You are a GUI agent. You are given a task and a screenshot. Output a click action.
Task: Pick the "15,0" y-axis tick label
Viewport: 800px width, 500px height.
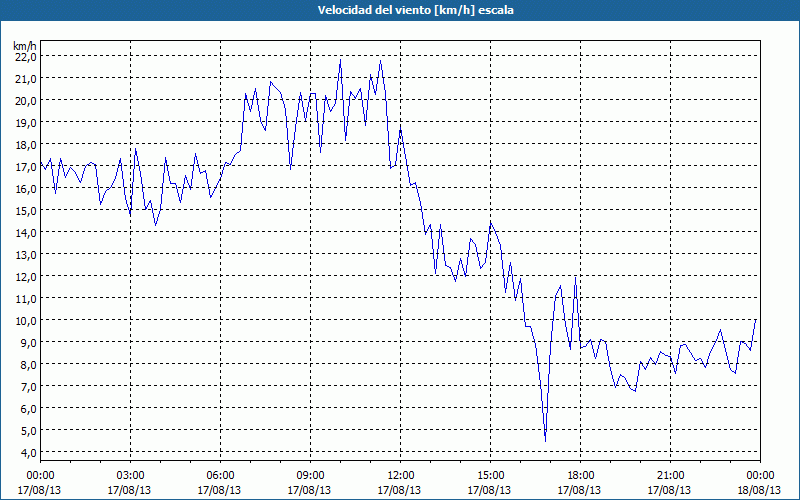[26, 211]
